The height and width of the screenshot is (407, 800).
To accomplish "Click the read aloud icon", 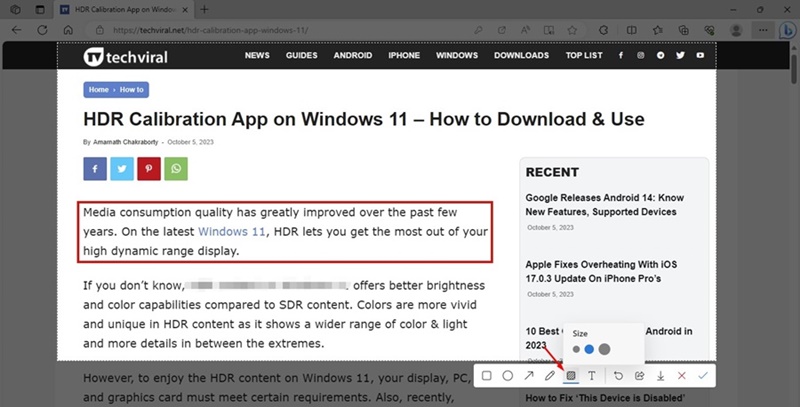I will click(x=525, y=30).
